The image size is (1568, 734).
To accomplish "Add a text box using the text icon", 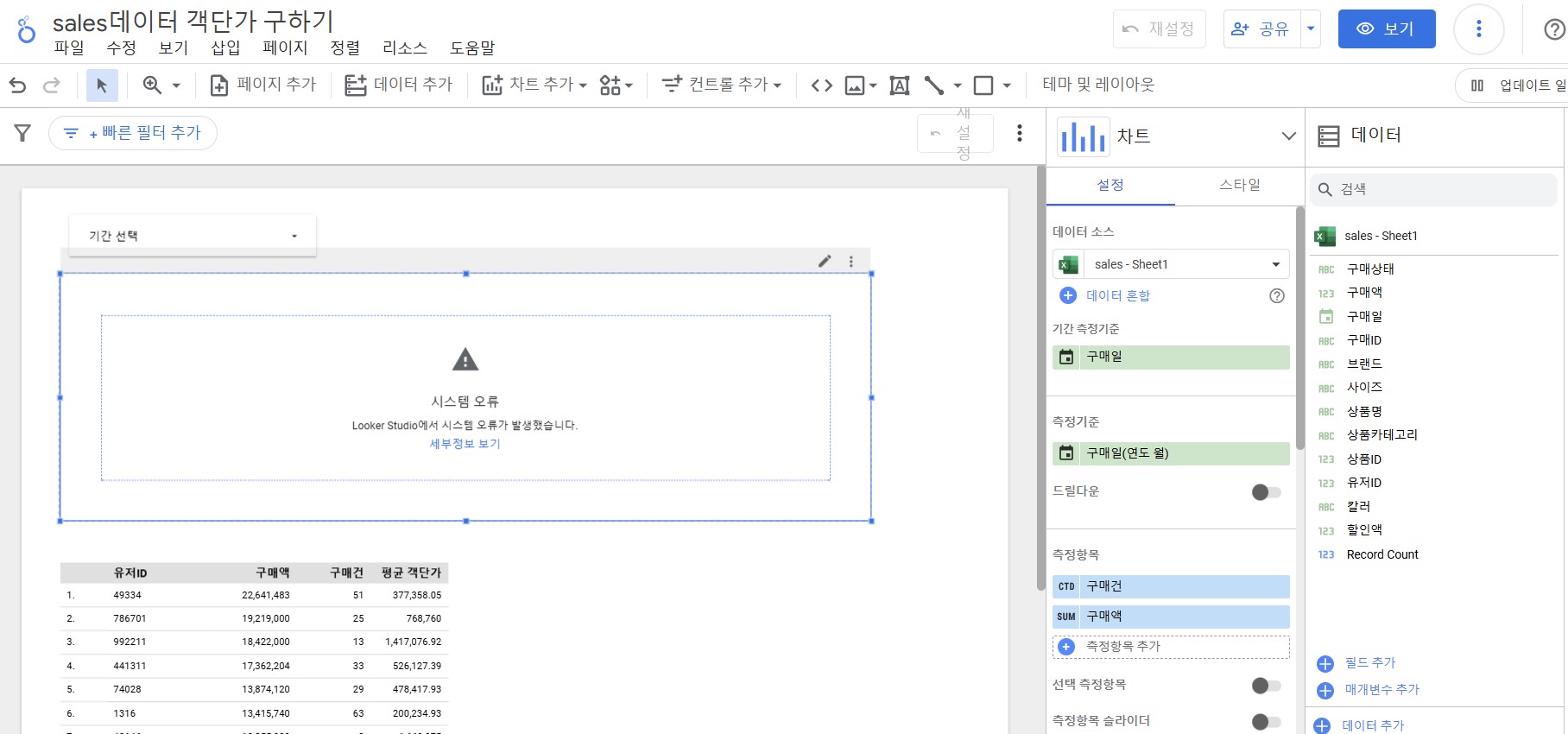I will click(x=900, y=85).
